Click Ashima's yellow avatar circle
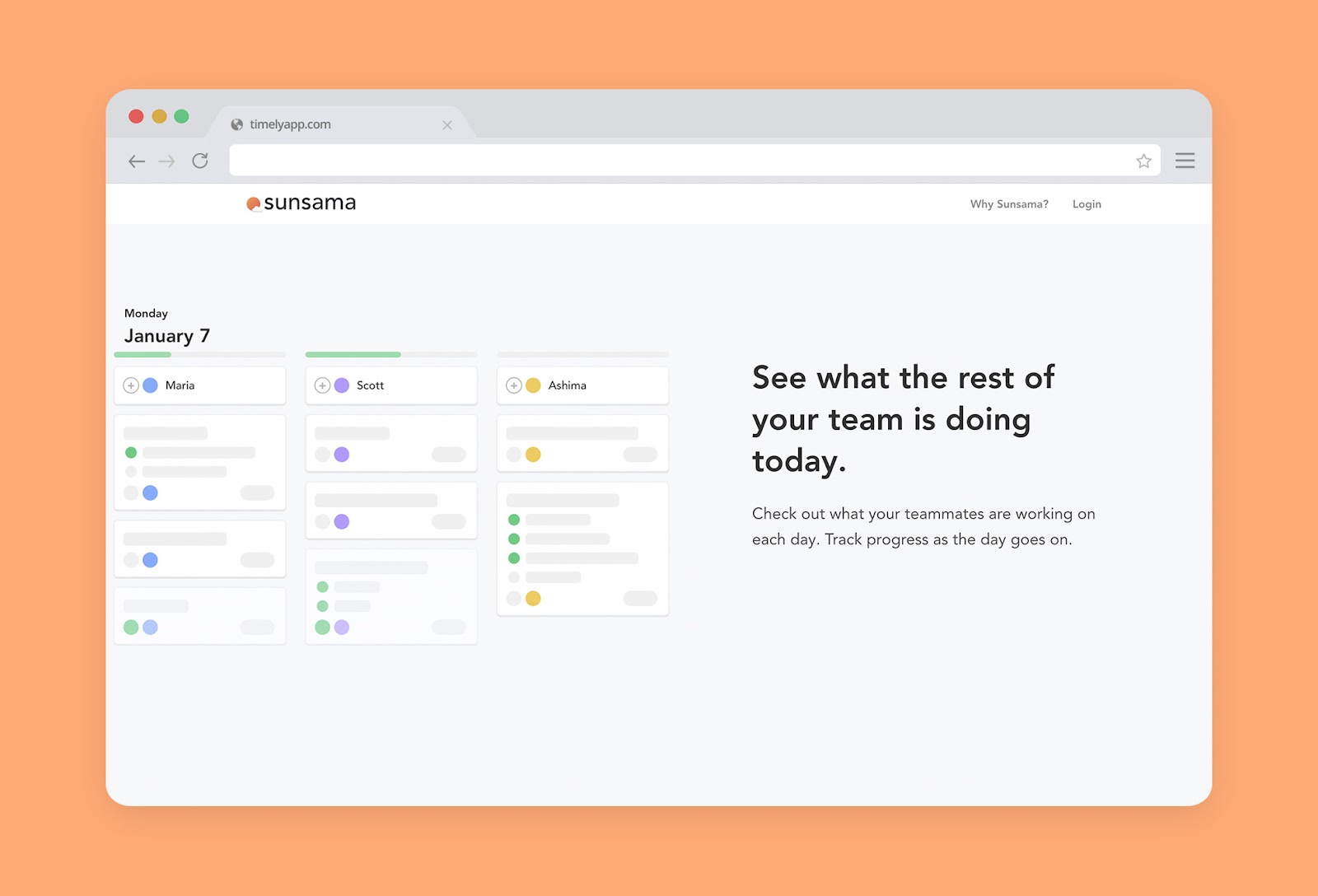This screenshot has height=896, width=1318. [x=532, y=385]
